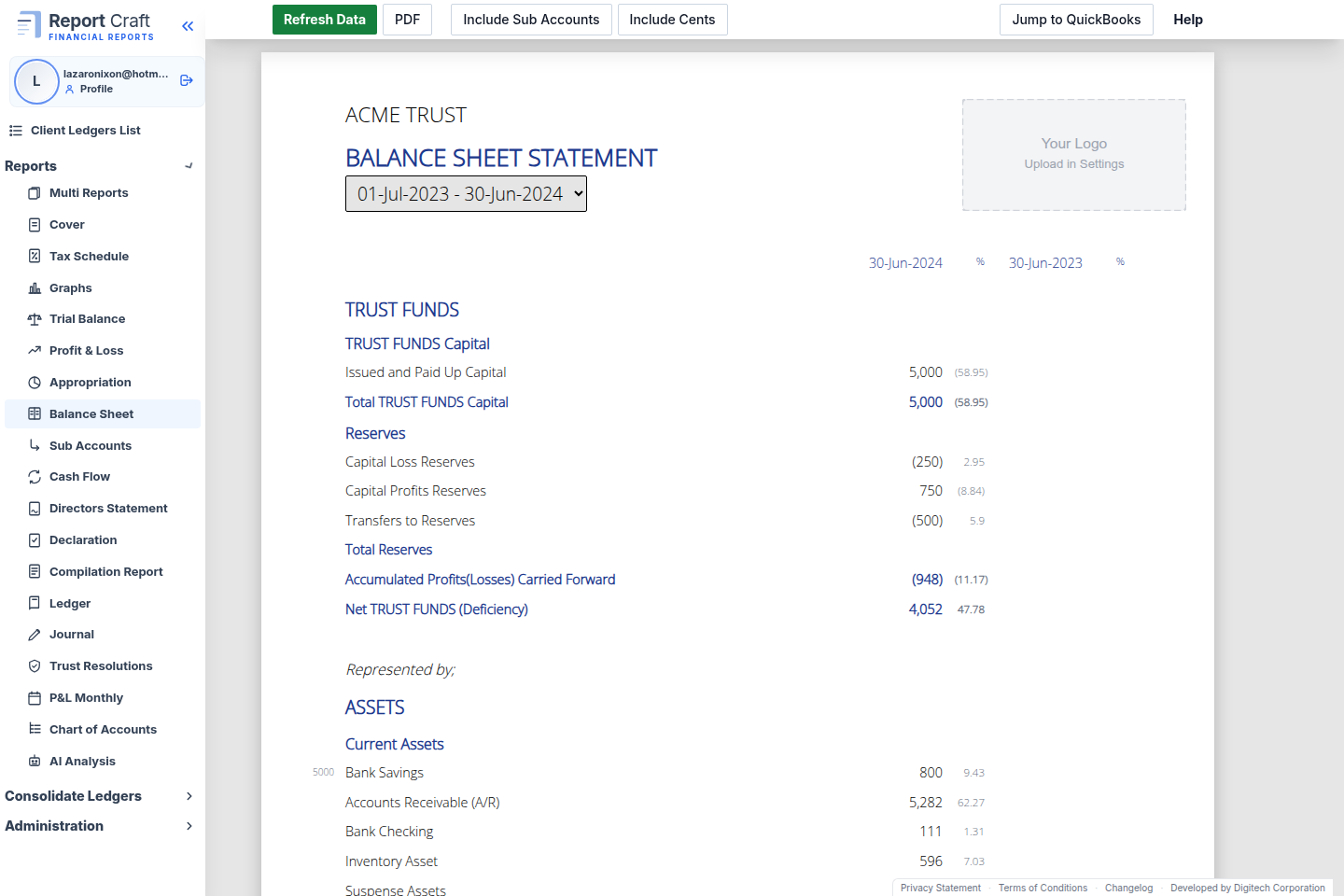This screenshot has height=896, width=1344.
Task: Click Net TRUST FUNDS (Deficiency) total
Action: pyautogui.click(x=436, y=609)
